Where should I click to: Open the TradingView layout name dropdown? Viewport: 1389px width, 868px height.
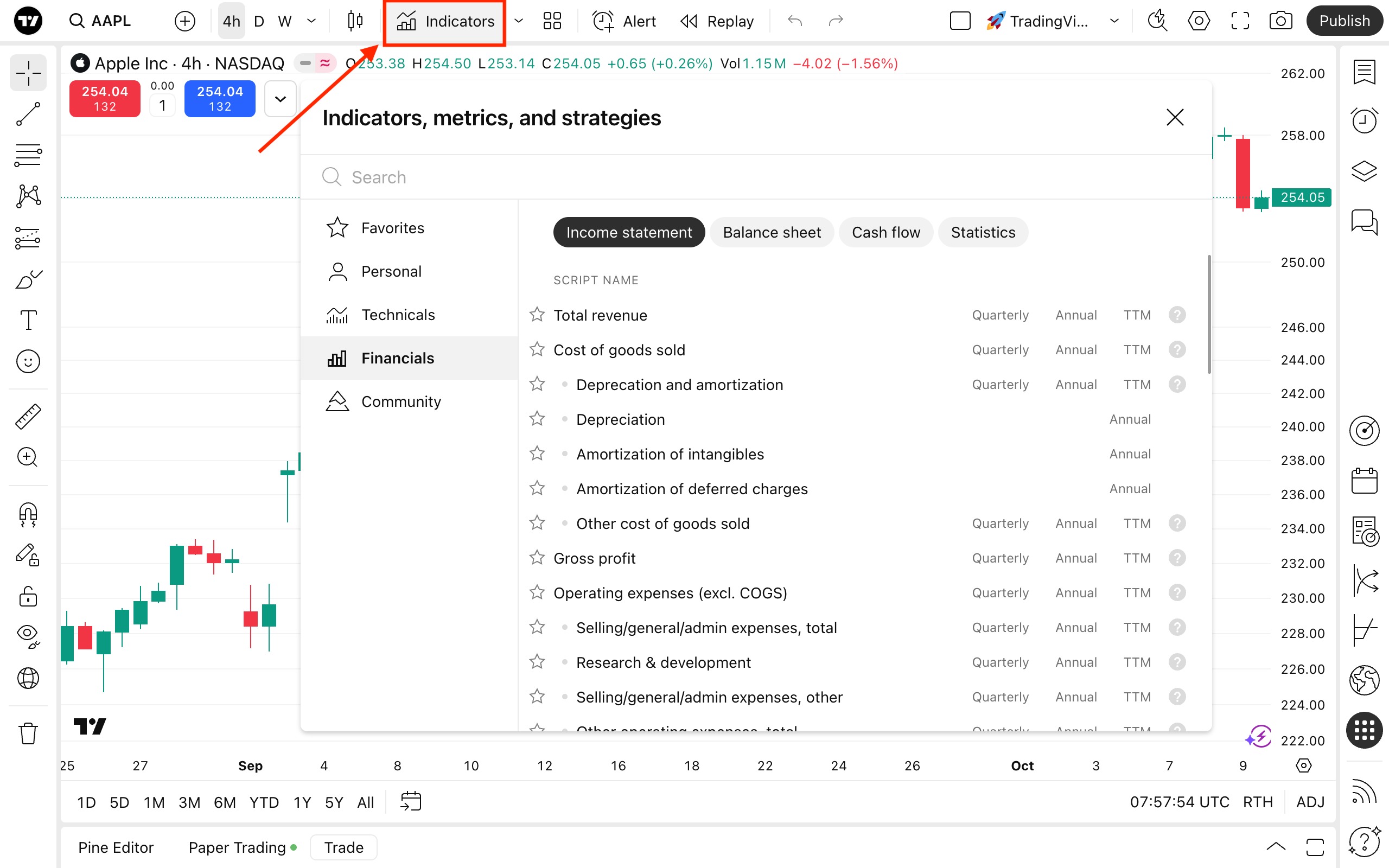(x=1114, y=21)
